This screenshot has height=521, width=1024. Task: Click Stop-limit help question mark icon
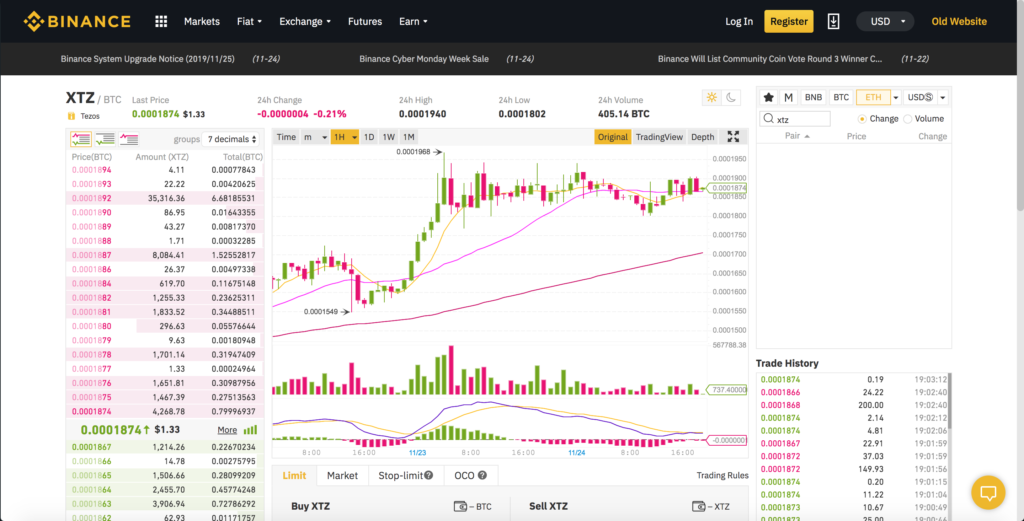[x=428, y=475]
